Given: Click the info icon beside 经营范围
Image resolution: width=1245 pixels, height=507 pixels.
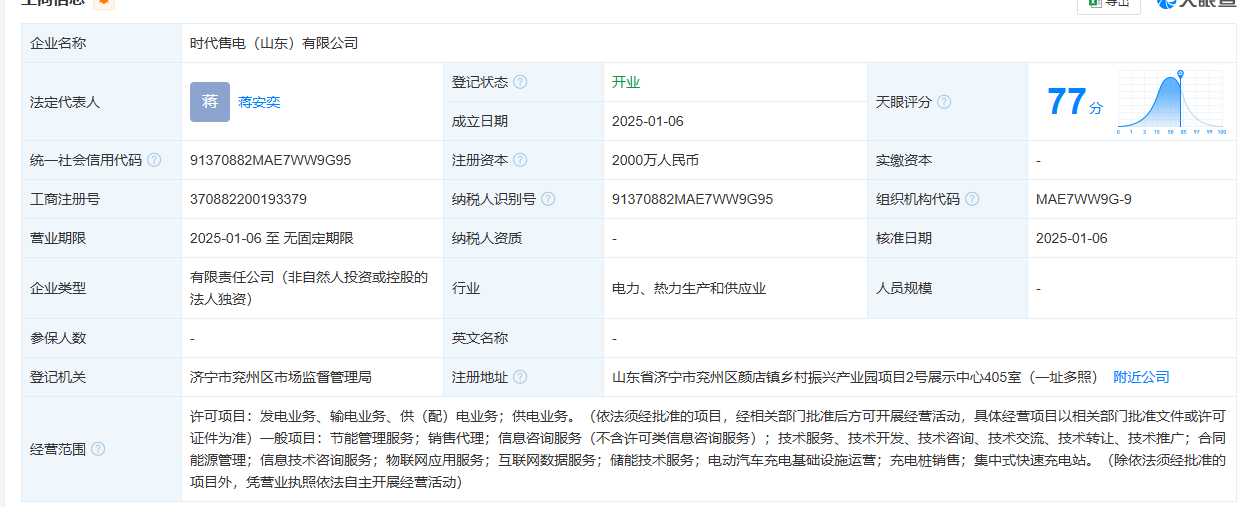Looking at the screenshot, I should [98, 449].
